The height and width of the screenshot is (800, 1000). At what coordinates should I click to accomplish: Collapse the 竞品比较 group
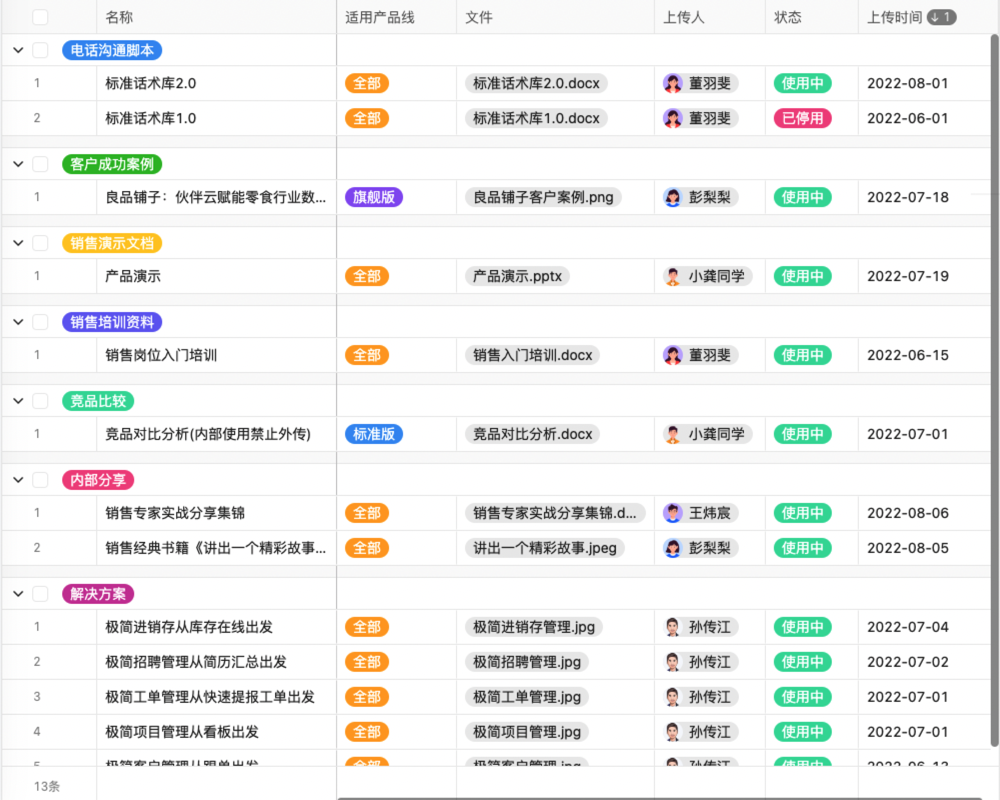click(x=16, y=401)
